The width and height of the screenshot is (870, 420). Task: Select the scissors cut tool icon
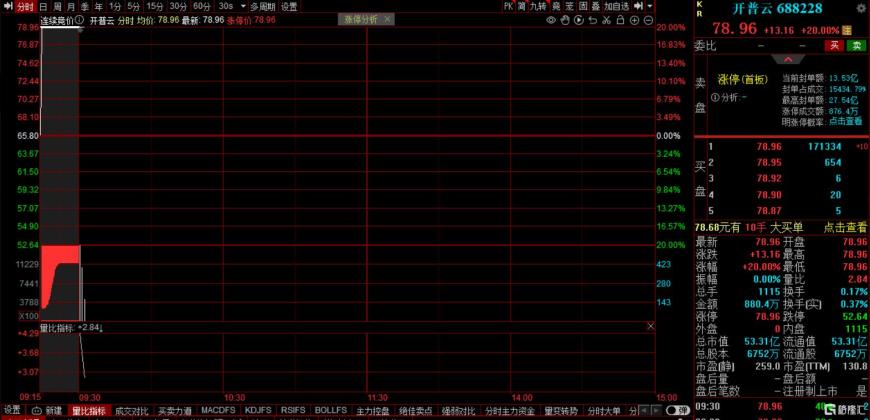coord(608,19)
